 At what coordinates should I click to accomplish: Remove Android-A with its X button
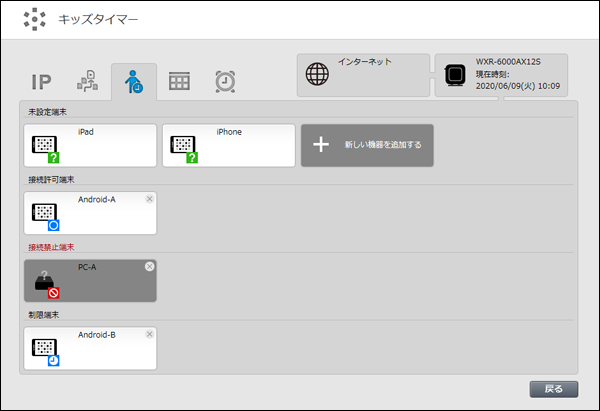coord(150,199)
